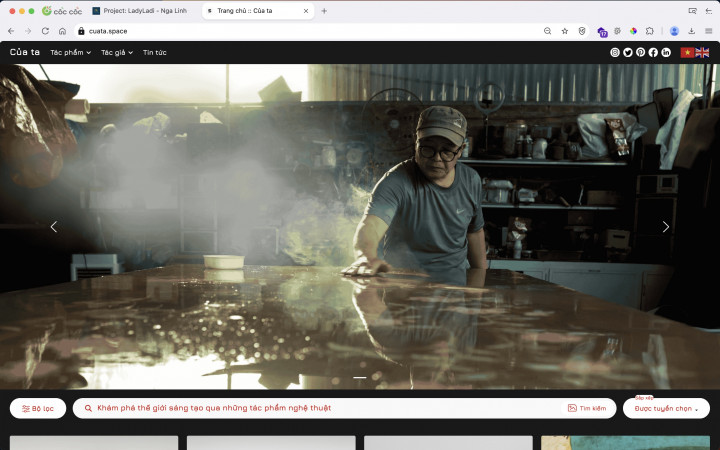Click the Của ta site logo
Image resolution: width=720 pixels, height=450 pixels.
[25, 52]
